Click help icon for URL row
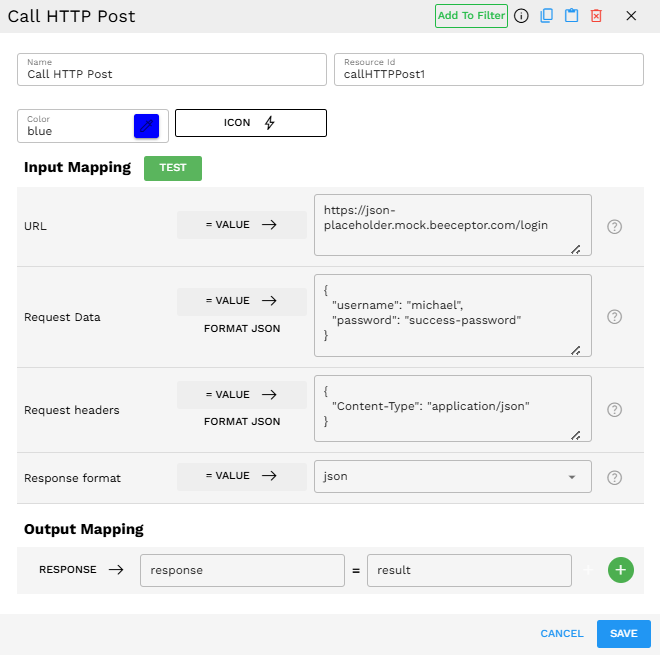The height and width of the screenshot is (655, 660). (615, 226)
